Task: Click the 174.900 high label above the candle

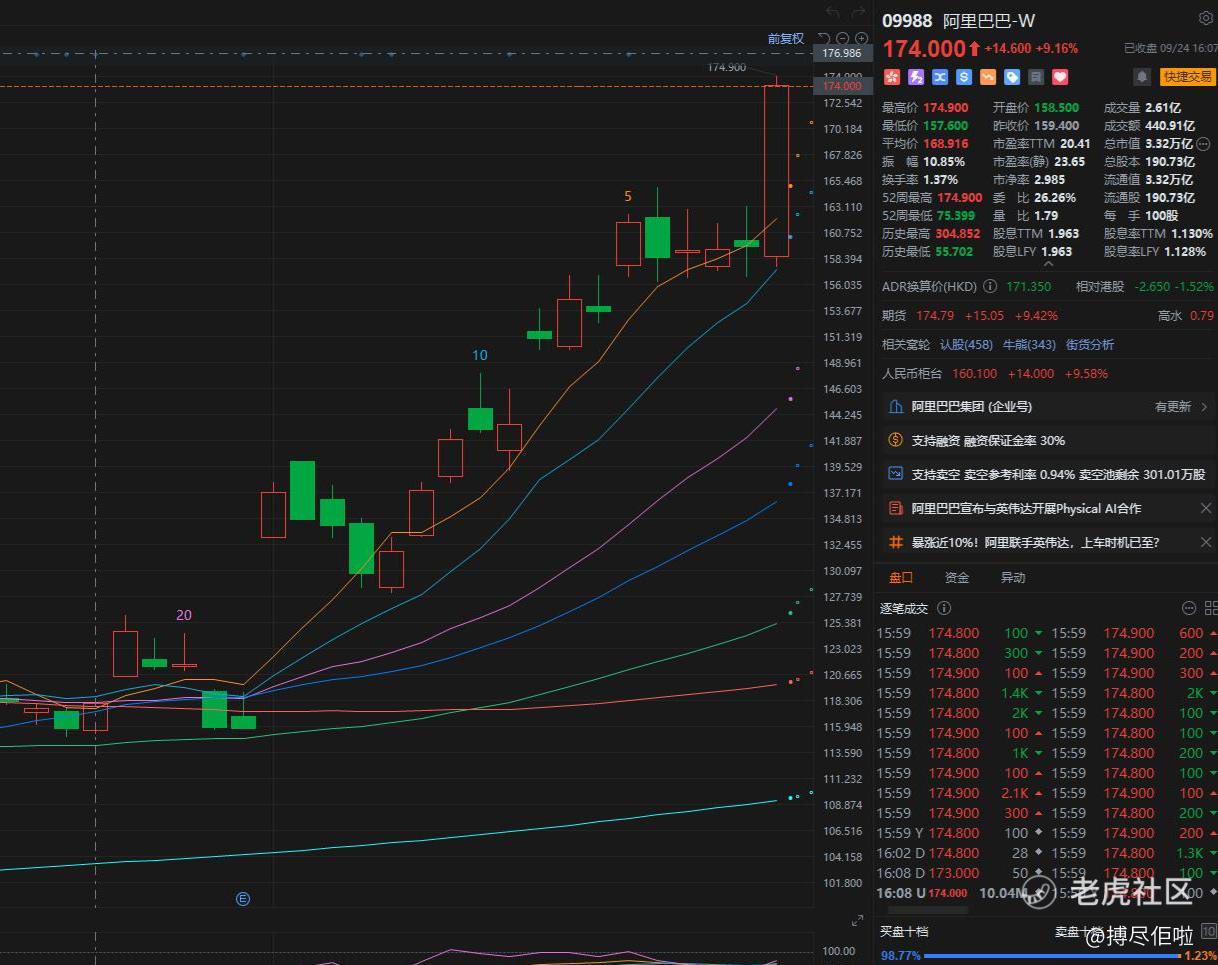Action: (x=727, y=67)
